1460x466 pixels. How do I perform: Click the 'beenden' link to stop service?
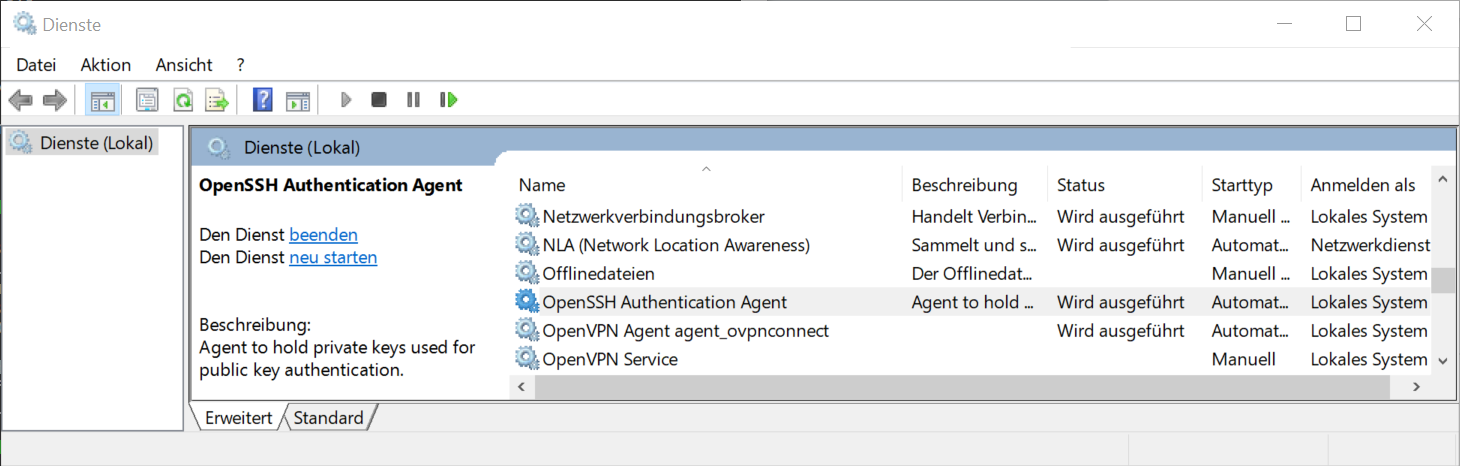click(323, 235)
